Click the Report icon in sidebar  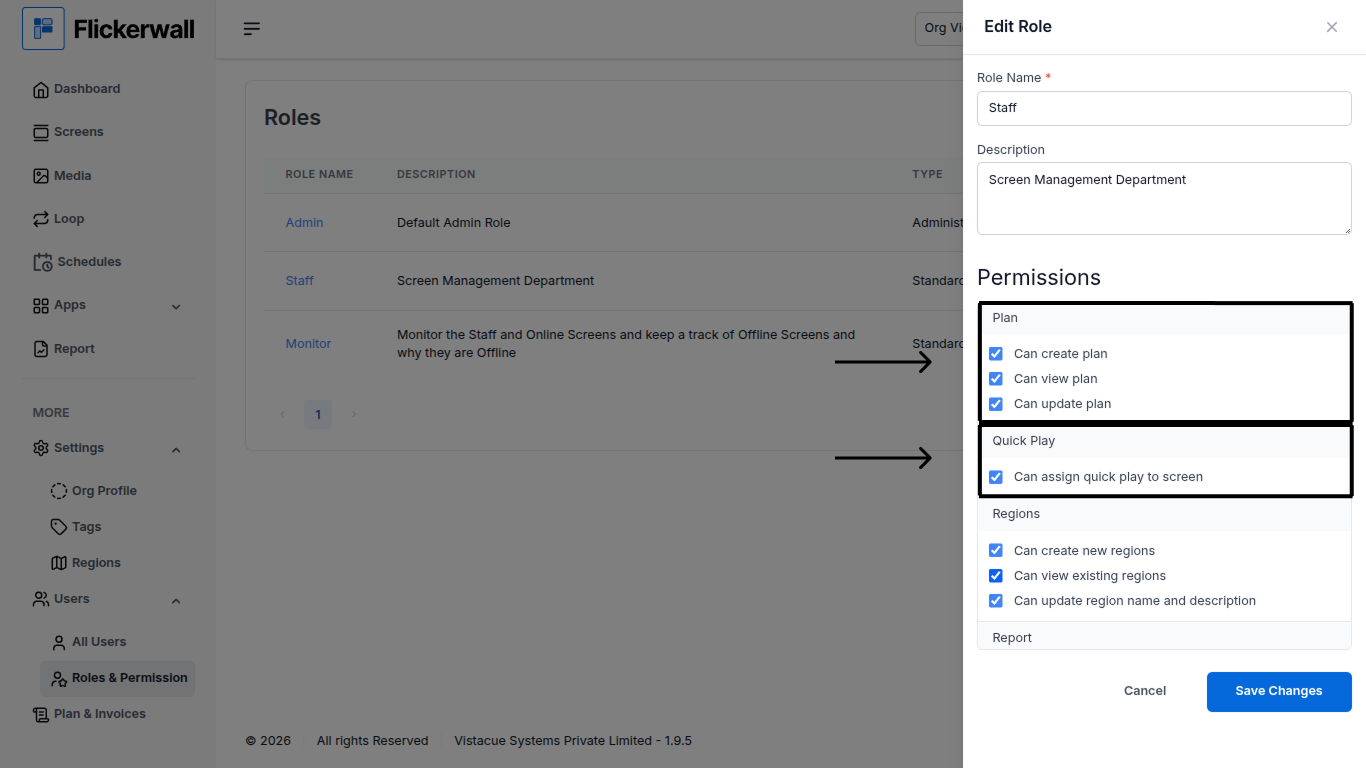coord(41,349)
